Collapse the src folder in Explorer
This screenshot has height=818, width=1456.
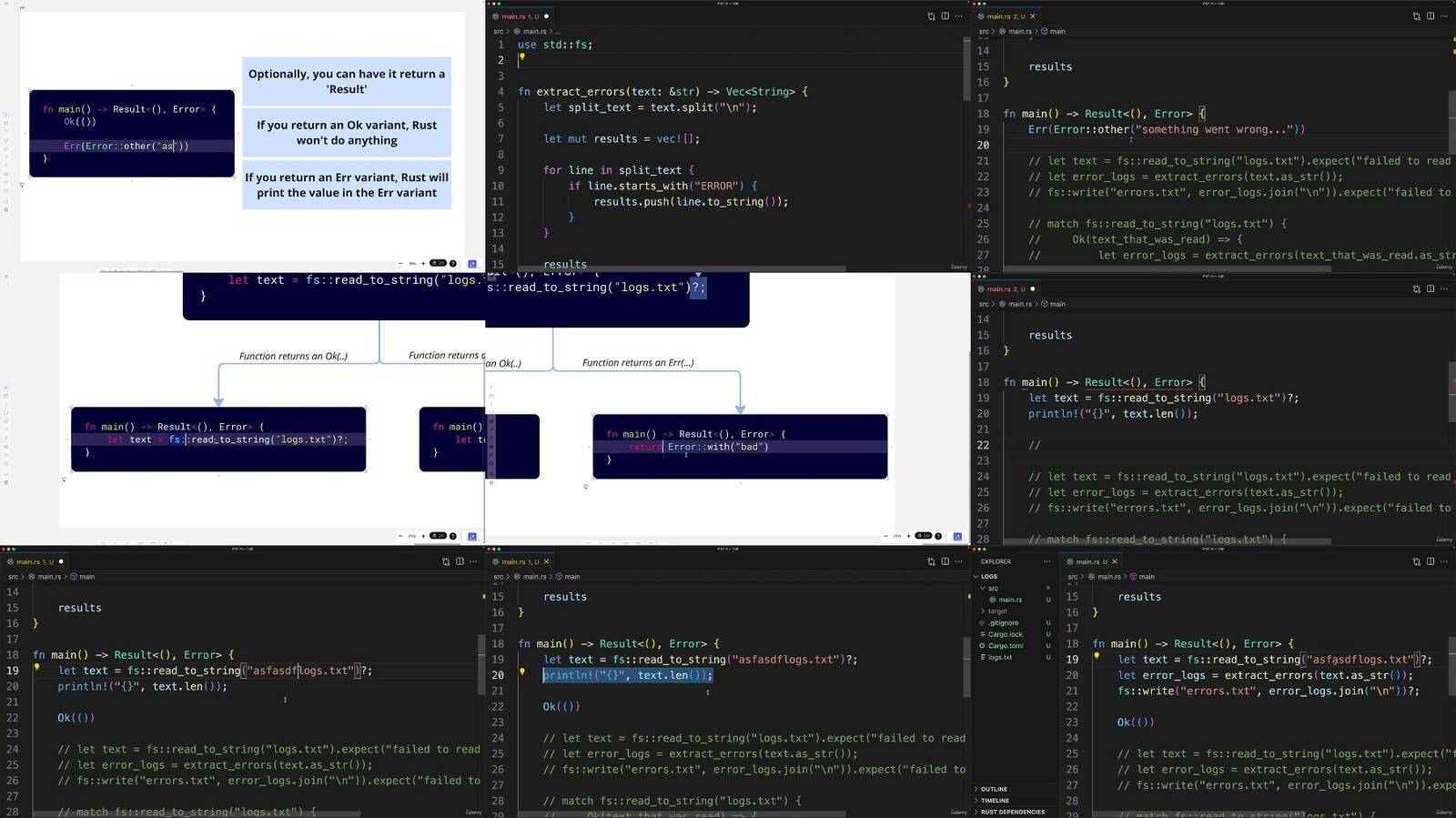point(983,589)
